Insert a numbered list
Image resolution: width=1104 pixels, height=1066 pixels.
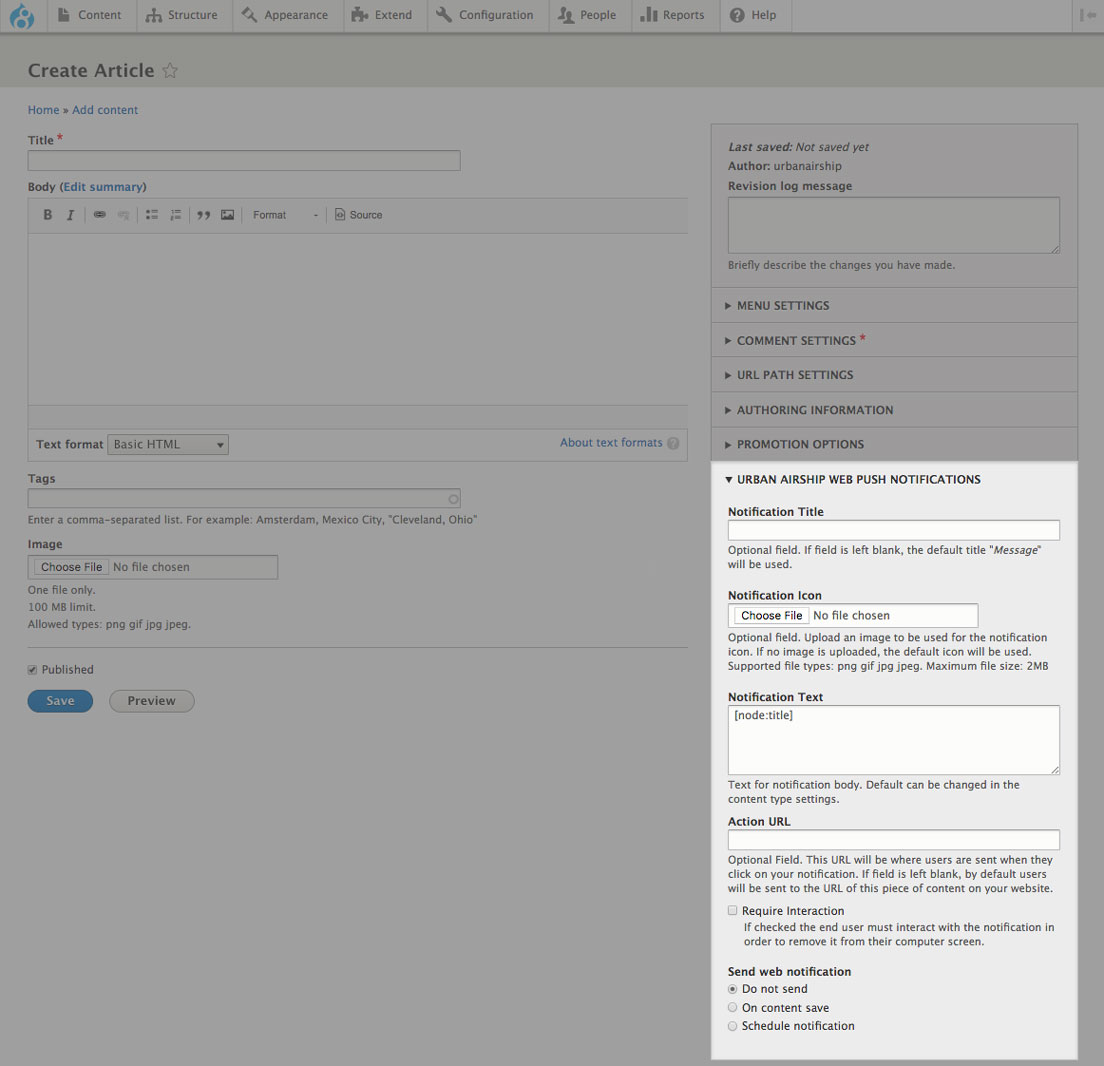[x=175, y=215]
